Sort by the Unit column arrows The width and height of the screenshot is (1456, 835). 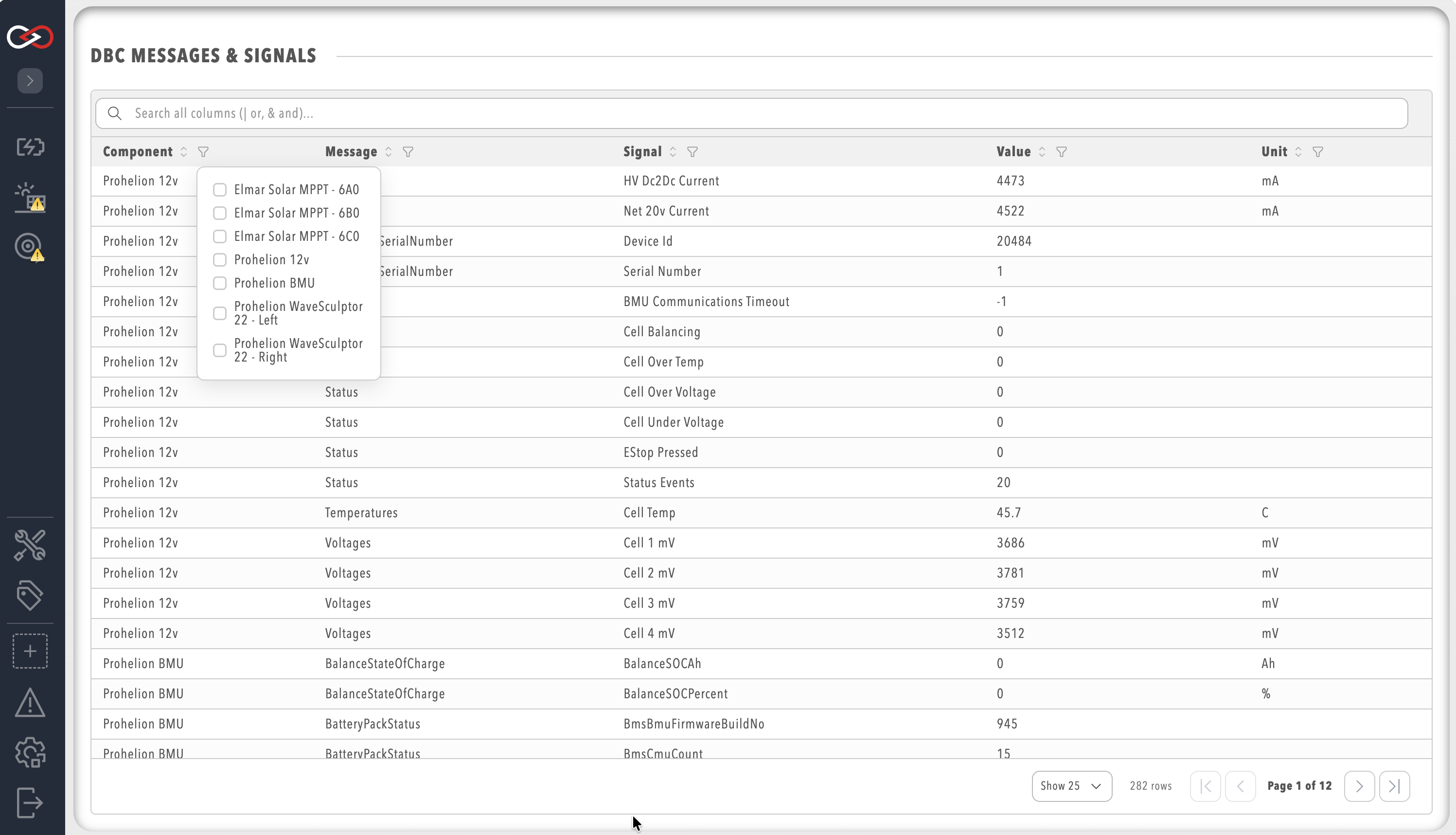(x=1298, y=152)
